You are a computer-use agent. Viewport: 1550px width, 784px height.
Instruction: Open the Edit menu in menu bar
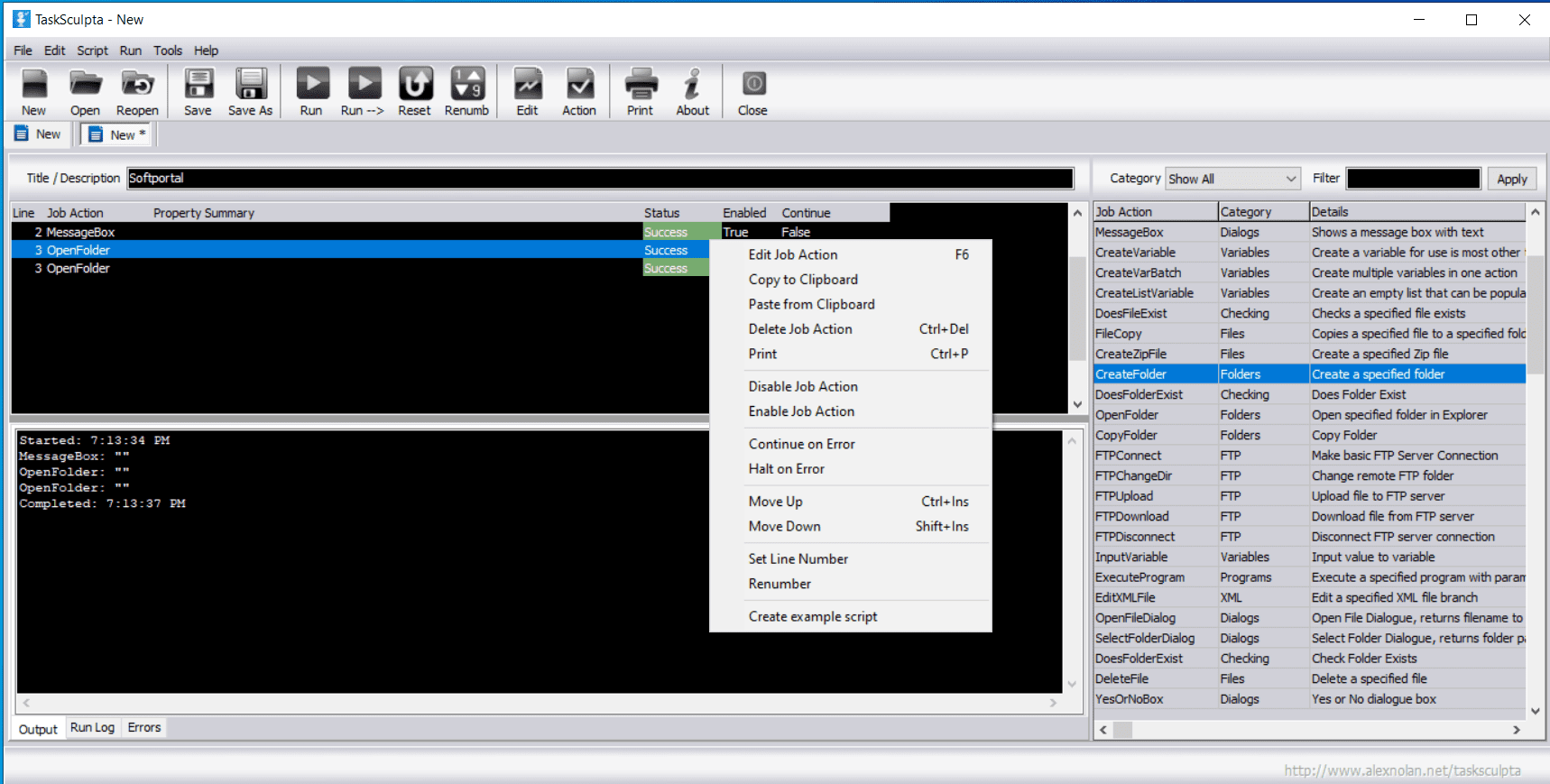(55, 51)
